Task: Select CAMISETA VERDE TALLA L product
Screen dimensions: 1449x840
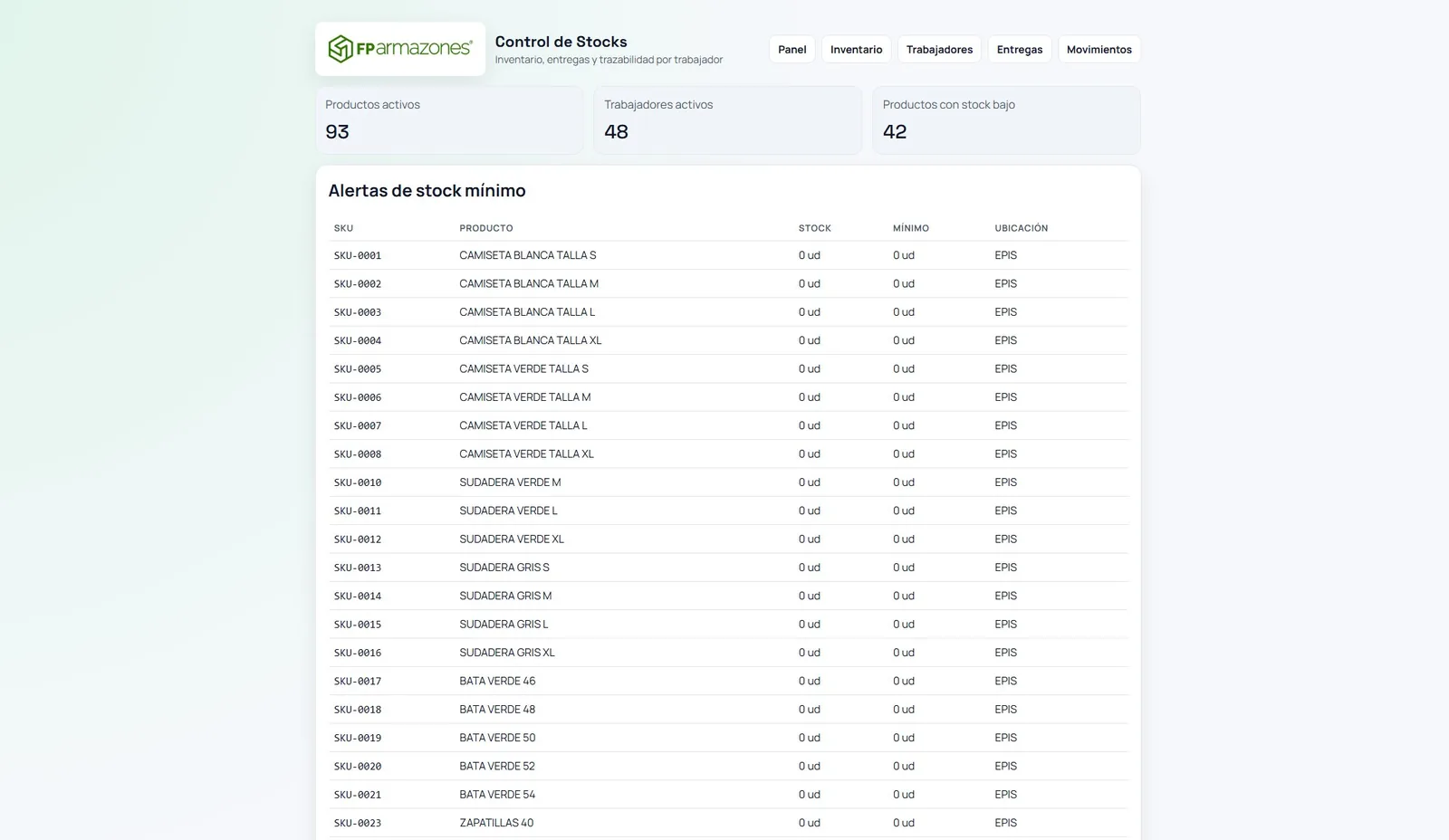Action: coord(523,425)
